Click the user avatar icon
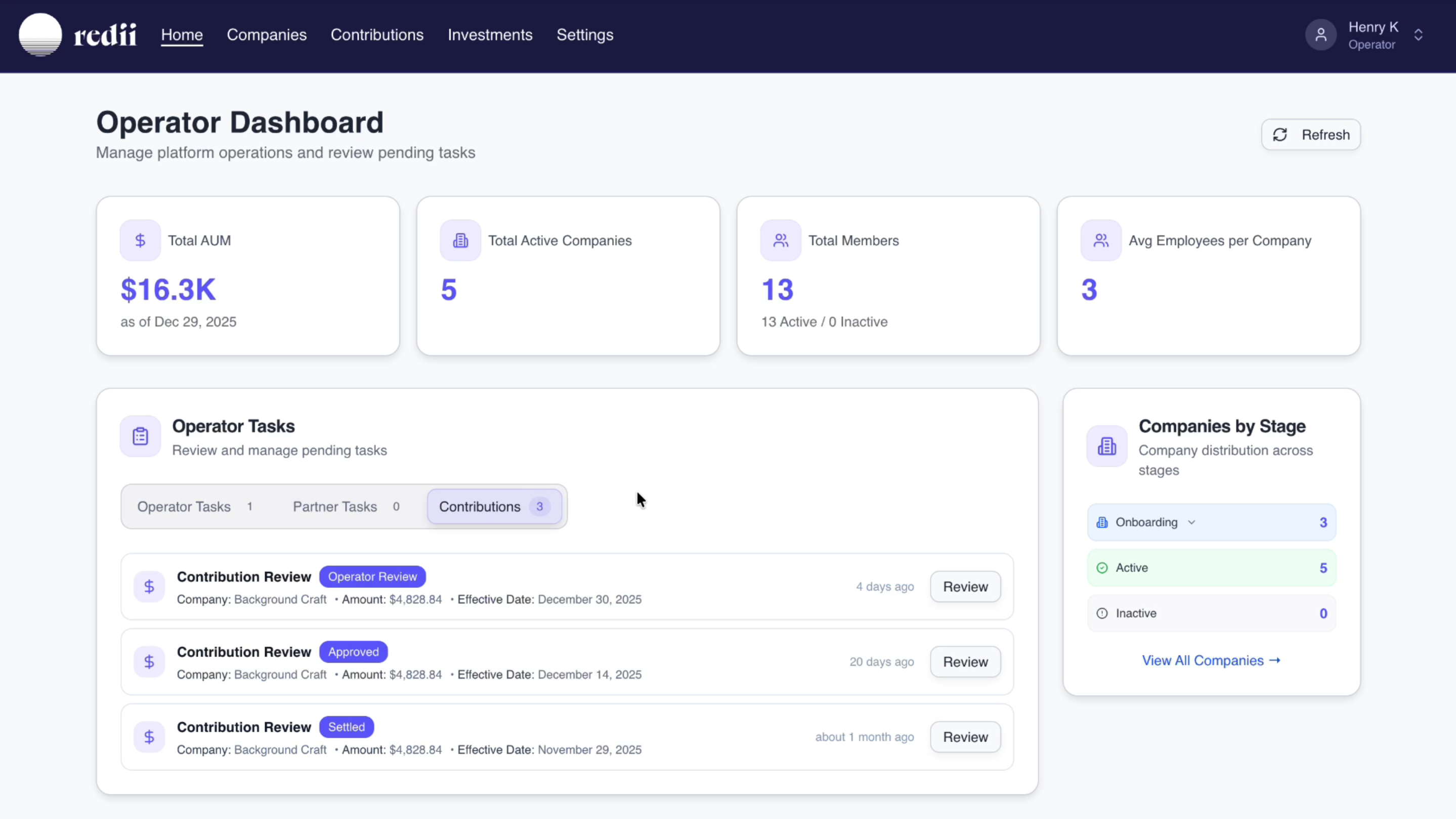The width and height of the screenshot is (1456, 819). [1320, 35]
